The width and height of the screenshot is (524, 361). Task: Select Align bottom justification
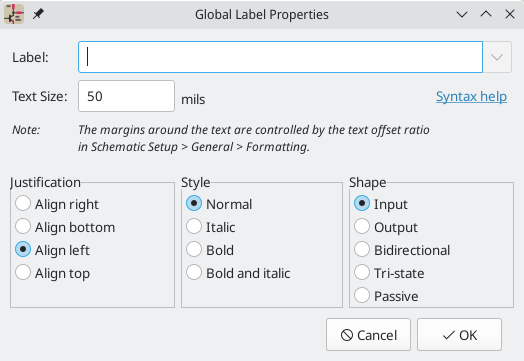click(65, 227)
